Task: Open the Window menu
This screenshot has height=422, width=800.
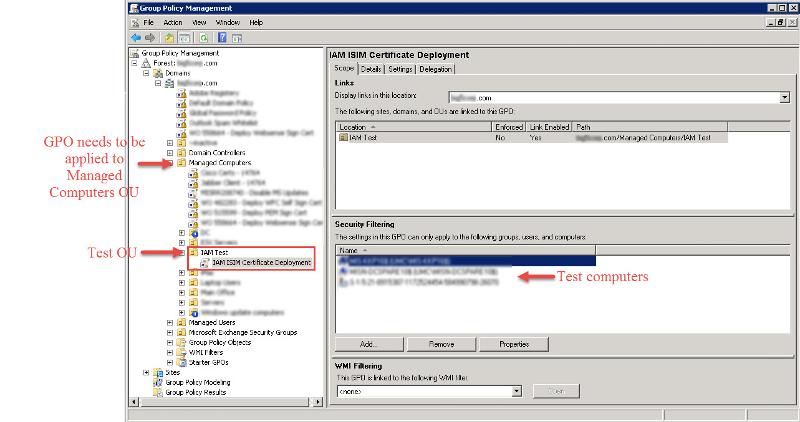Action: pos(228,22)
